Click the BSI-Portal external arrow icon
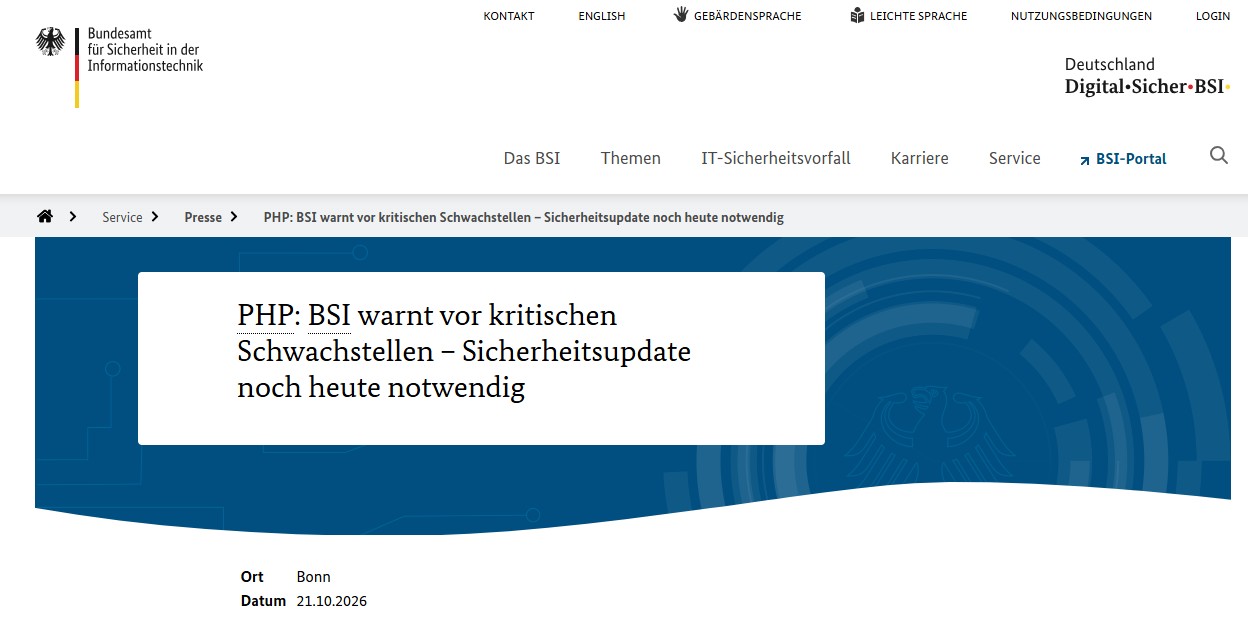 coord(1084,160)
